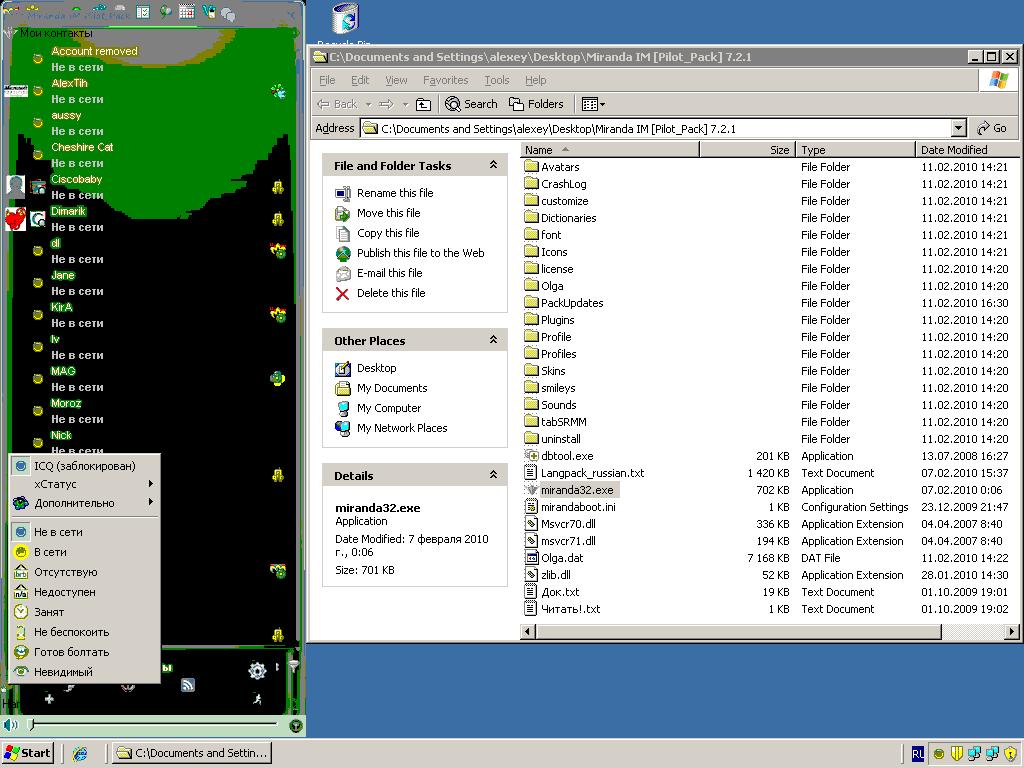Click the calendar icon in Miranda toolbar
This screenshot has width=1024, height=768.
(x=187, y=12)
